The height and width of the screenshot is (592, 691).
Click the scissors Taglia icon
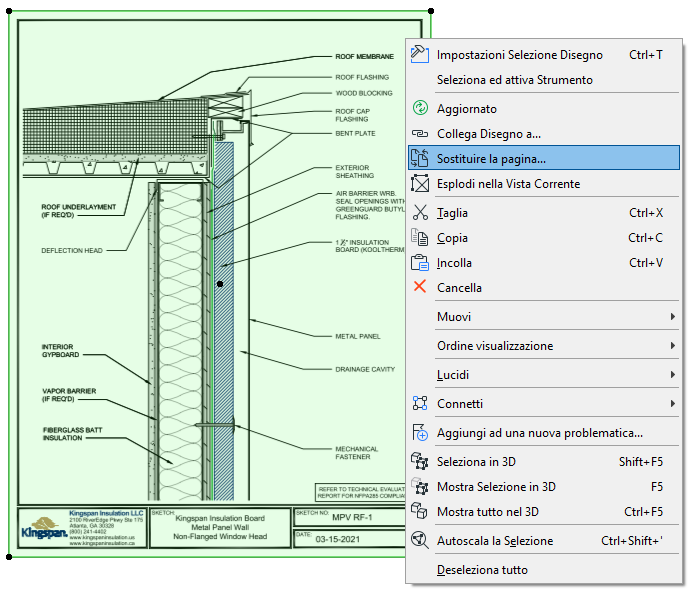tap(420, 213)
